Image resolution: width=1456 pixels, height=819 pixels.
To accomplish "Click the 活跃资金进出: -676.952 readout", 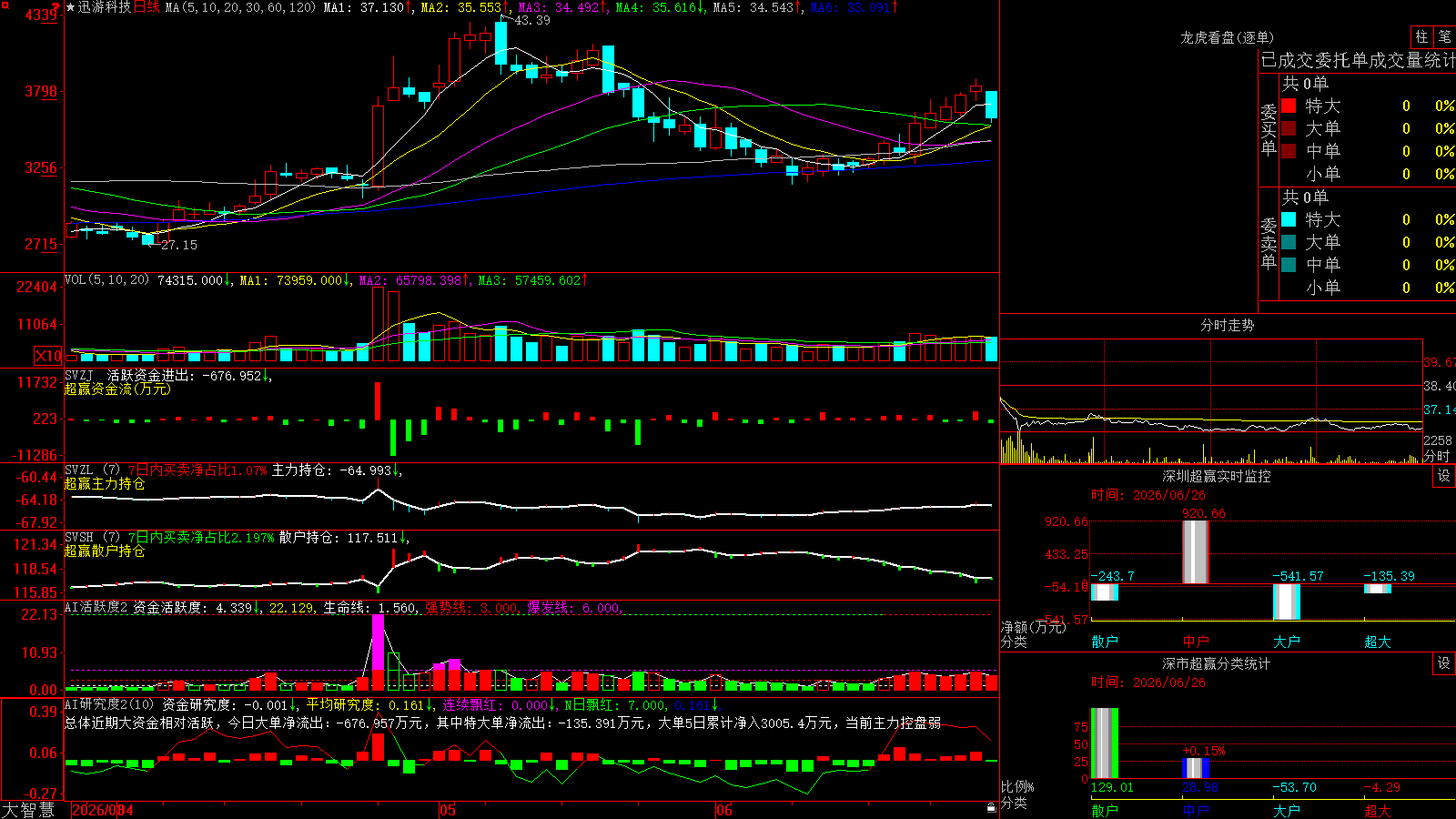I will point(189,376).
